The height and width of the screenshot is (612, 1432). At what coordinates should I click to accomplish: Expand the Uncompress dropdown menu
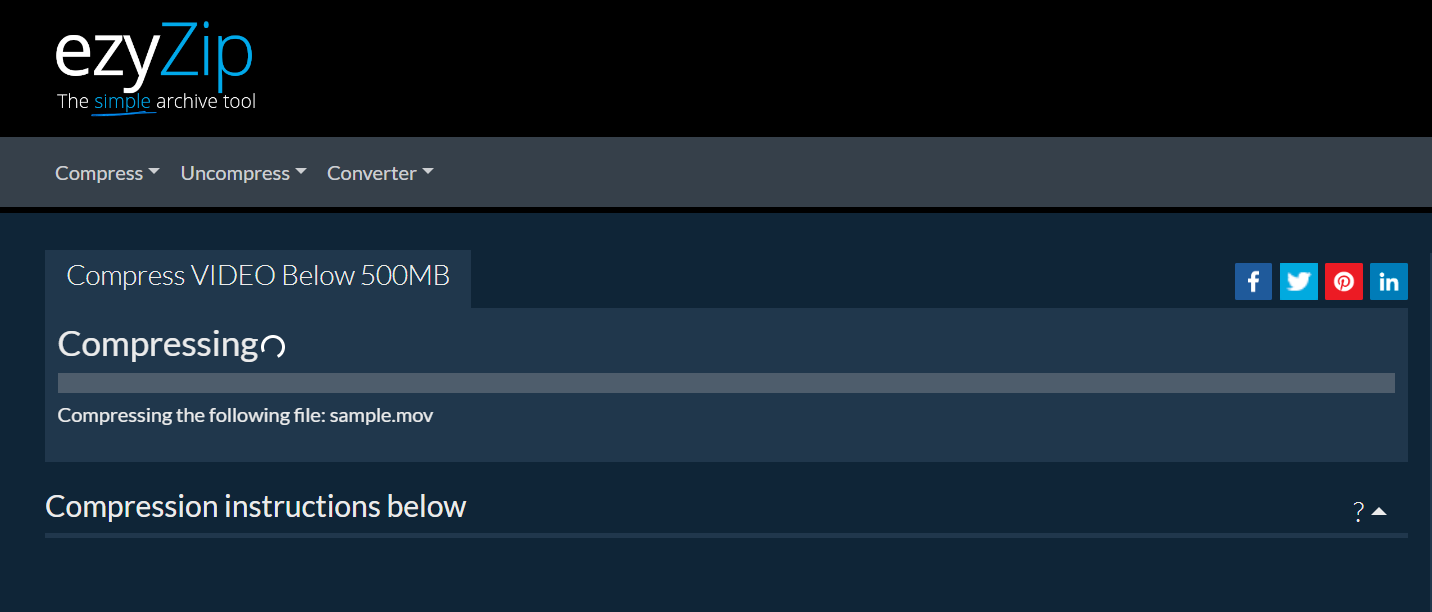[243, 173]
